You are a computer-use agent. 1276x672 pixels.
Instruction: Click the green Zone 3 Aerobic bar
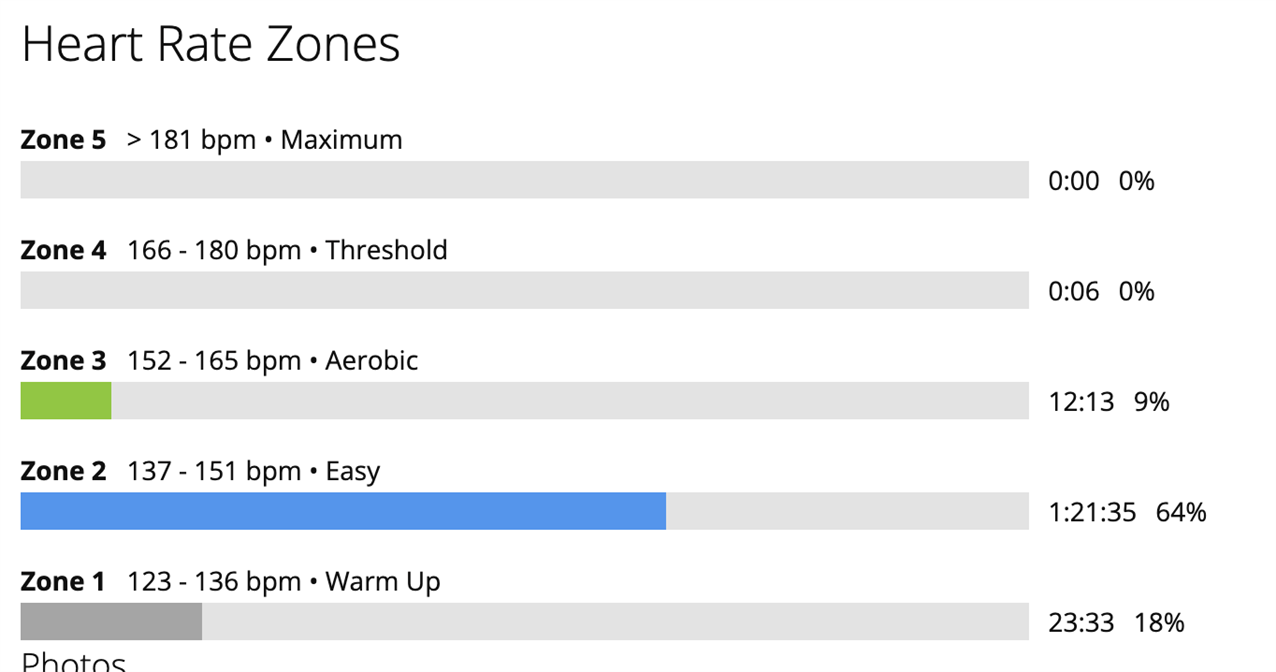pos(66,401)
